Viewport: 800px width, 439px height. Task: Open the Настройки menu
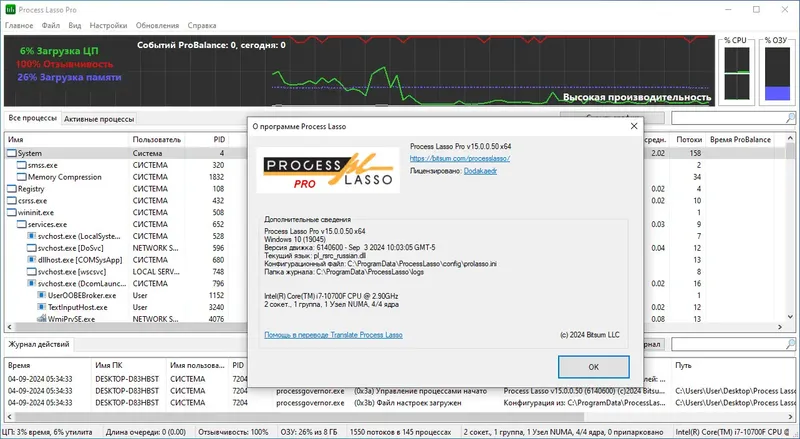pyautogui.click(x=108, y=25)
